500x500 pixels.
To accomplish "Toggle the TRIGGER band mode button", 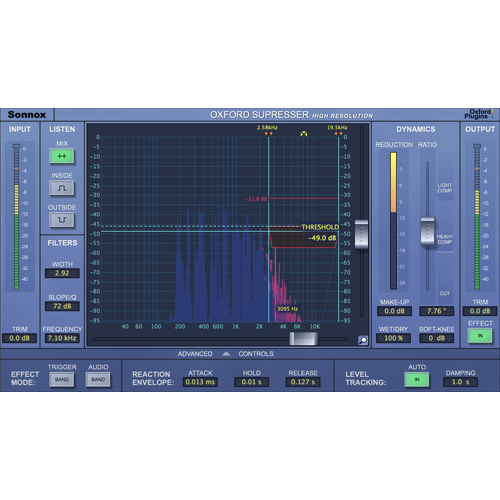I will pos(62,380).
